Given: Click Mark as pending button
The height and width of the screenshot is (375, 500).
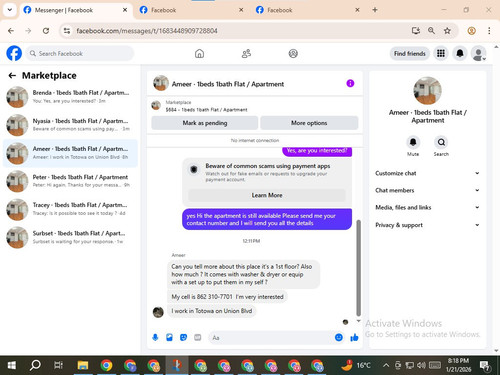Looking at the screenshot, I should pos(205,123).
